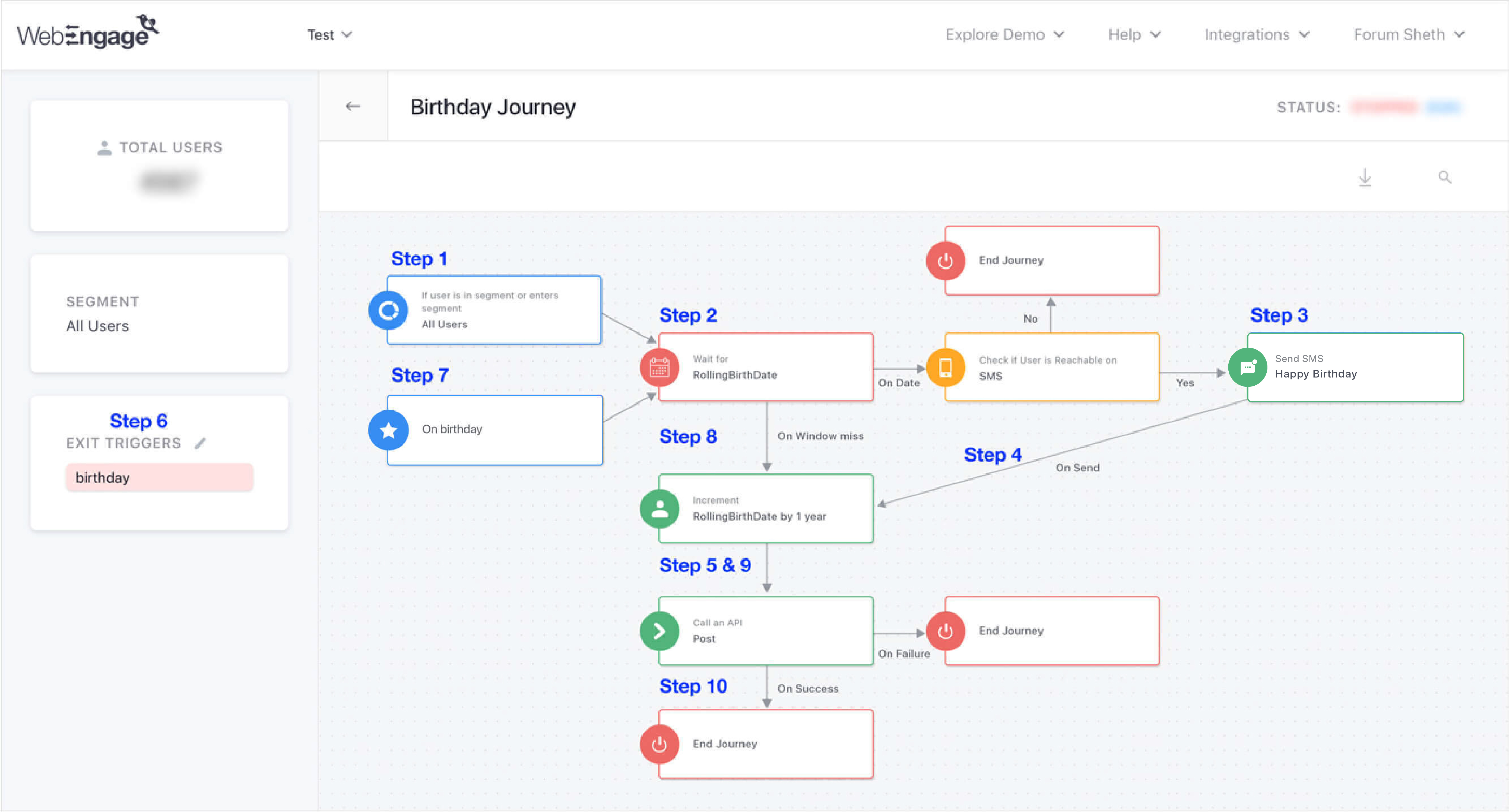
Task: Click the blue star On birthday icon
Action: click(388, 431)
